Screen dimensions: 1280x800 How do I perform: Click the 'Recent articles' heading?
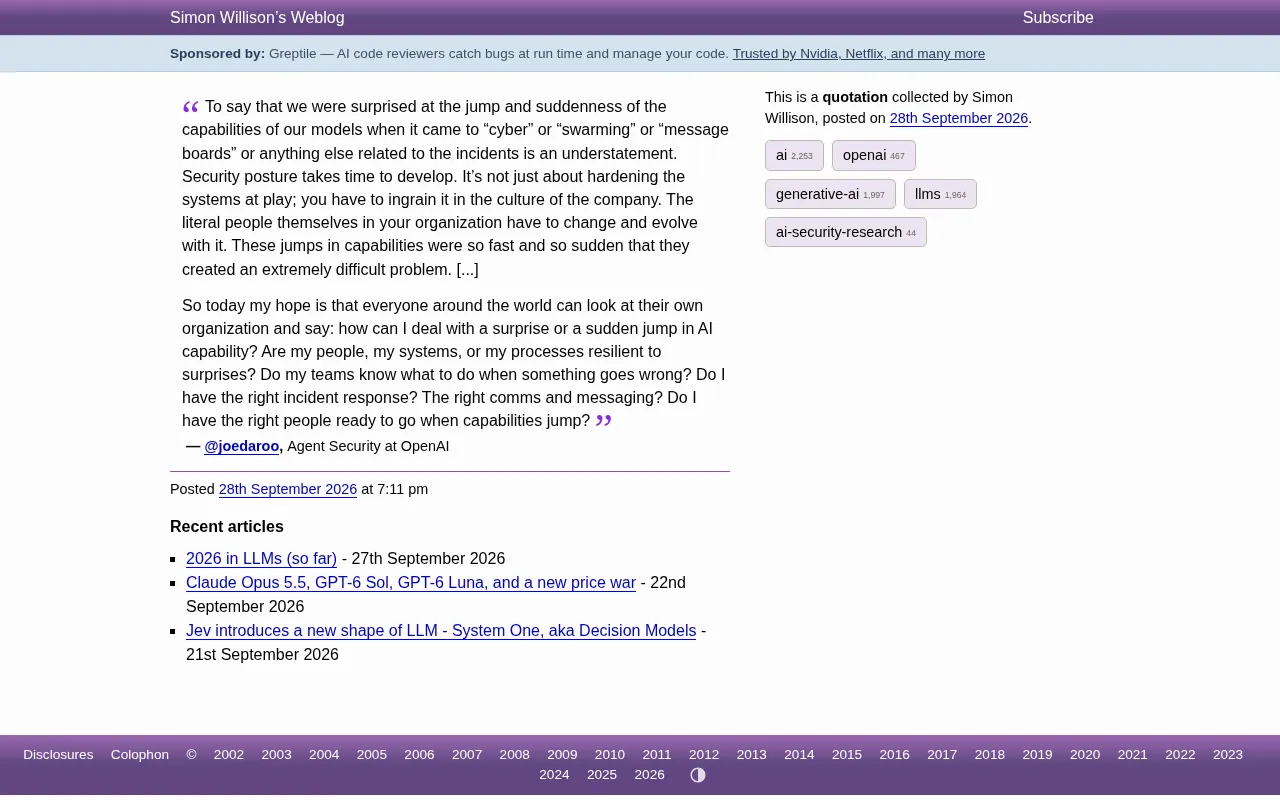[x=227, y=527]
